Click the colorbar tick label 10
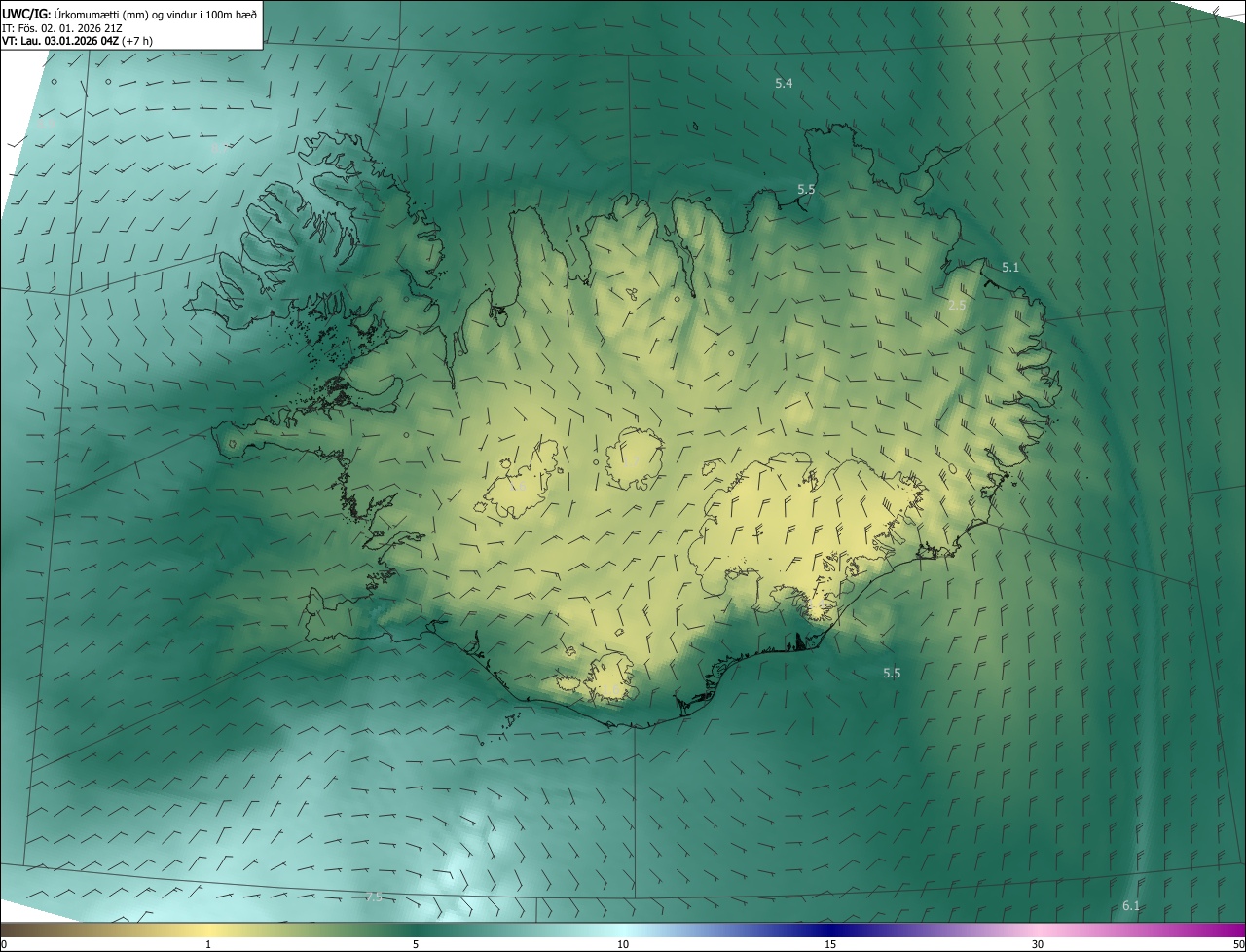The image size is (1246, 952). pos(623,944)
